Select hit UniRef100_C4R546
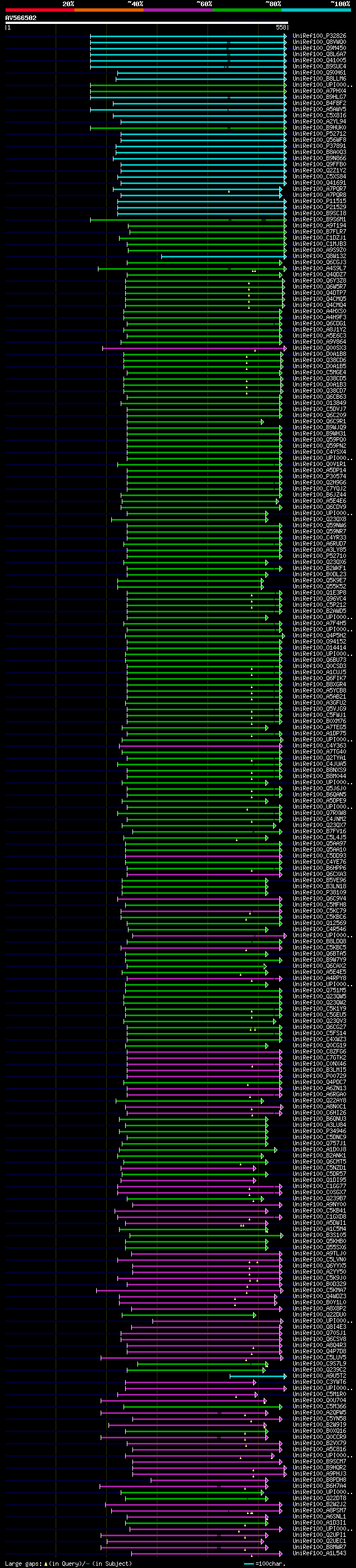The height and width of the screenshot is (1568, 356). 319,929
